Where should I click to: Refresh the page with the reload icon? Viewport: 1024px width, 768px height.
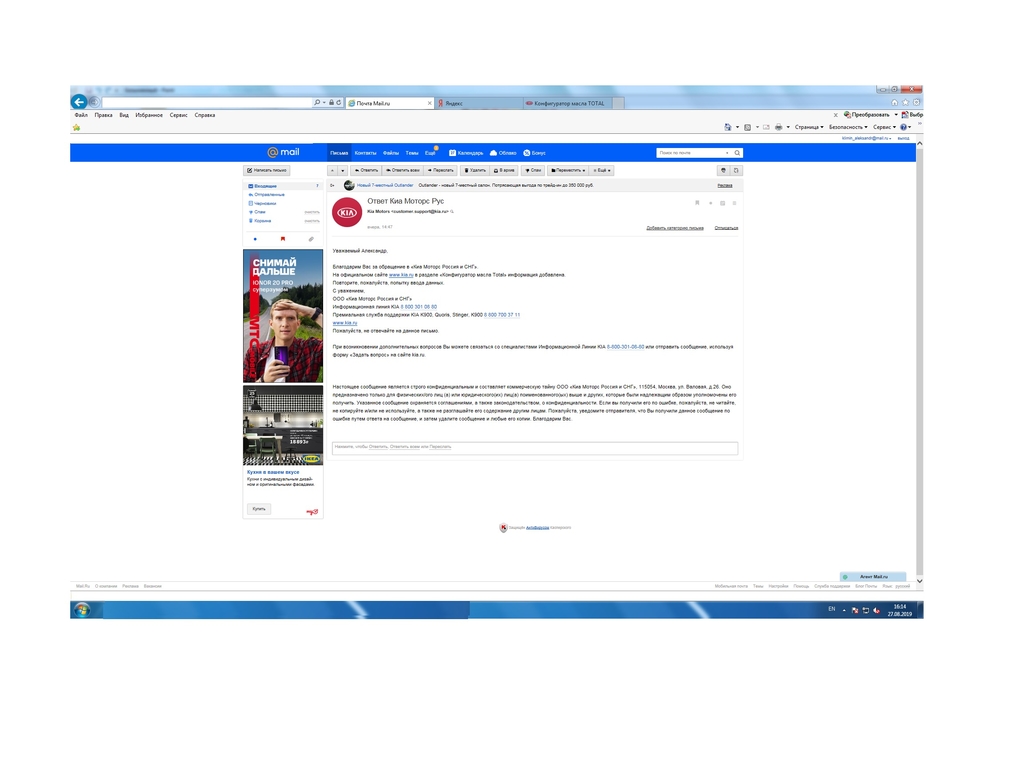(x=338, y=103)
